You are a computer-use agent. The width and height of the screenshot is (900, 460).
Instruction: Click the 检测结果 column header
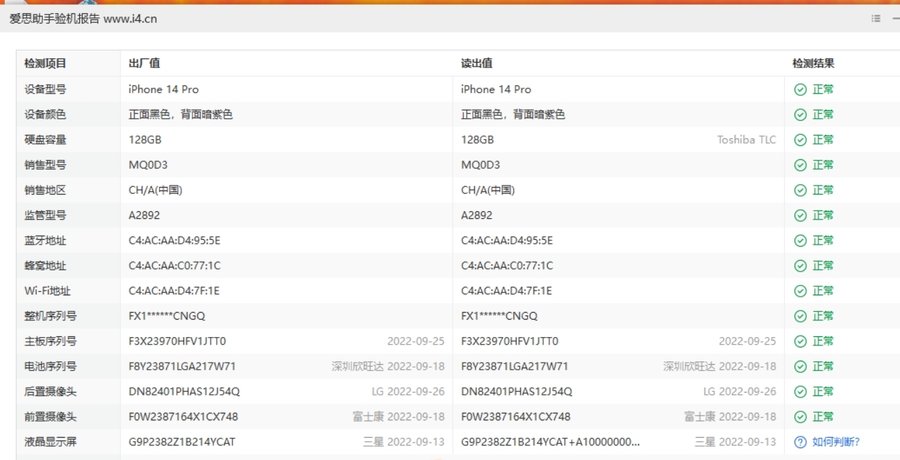pos(813,64)
